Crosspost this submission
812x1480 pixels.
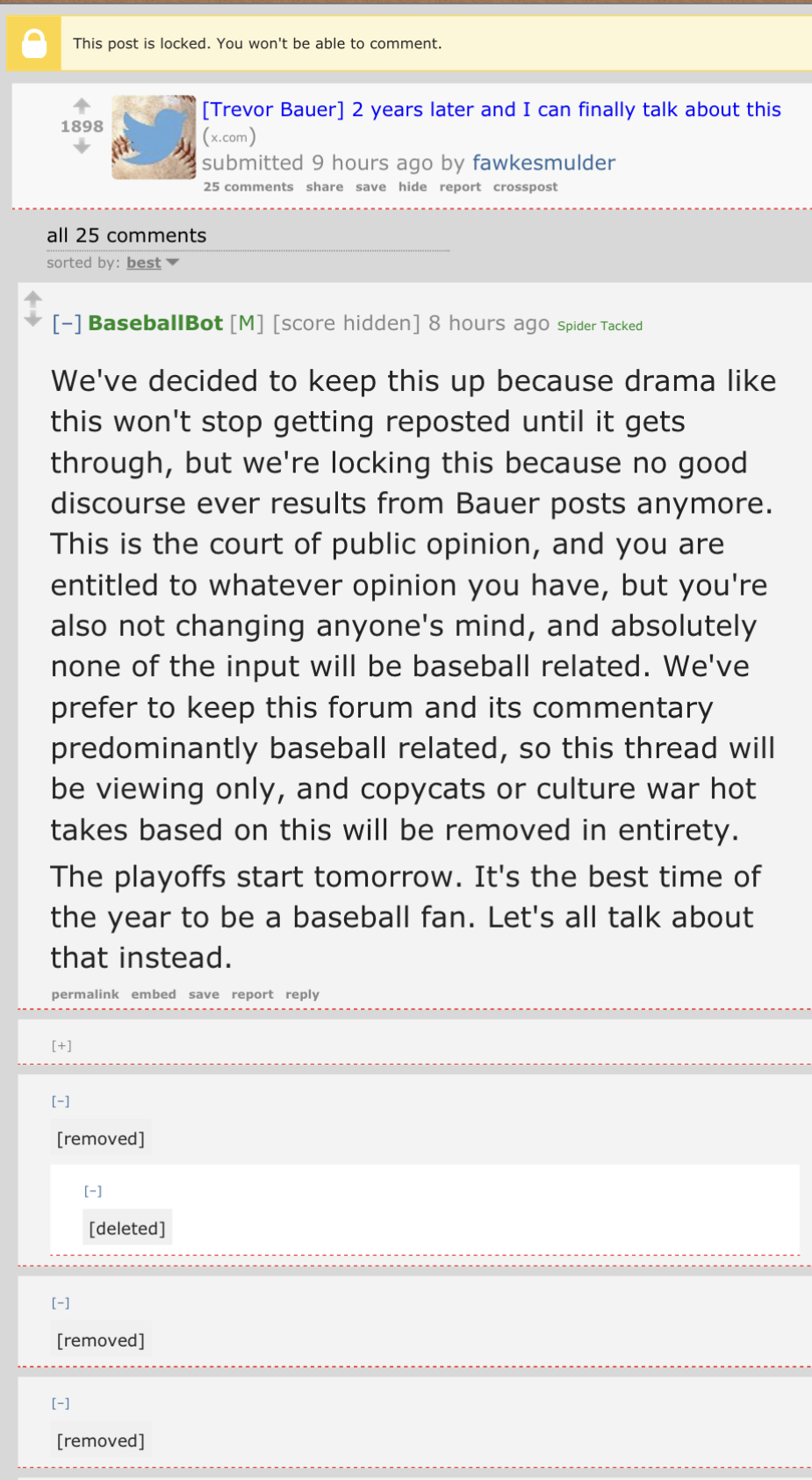(x=525, y=187)
